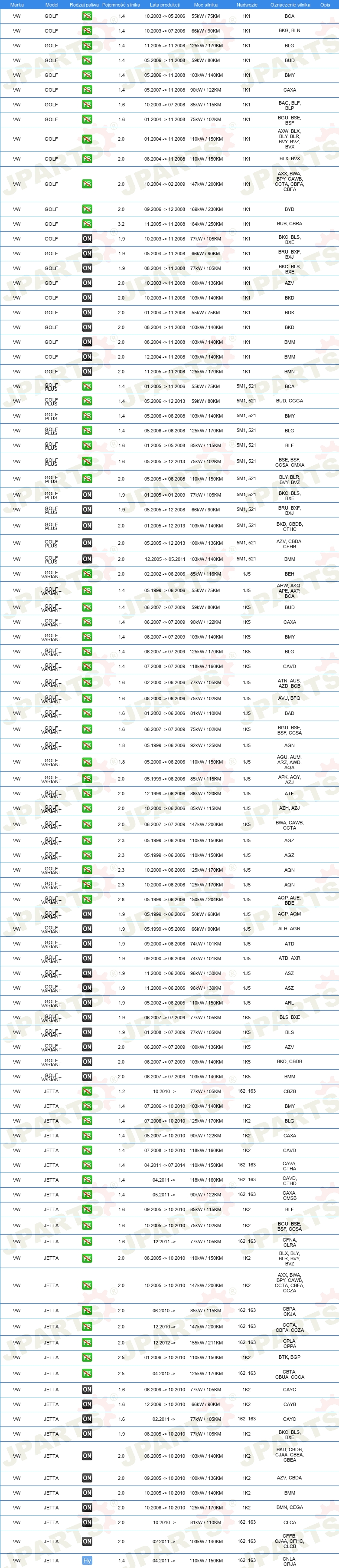The height and width of the screenshot is (1568, 339).
Task: Click the diesel icon in the BKD, CBDB, CFHC row
Action: tap(87, 526)
